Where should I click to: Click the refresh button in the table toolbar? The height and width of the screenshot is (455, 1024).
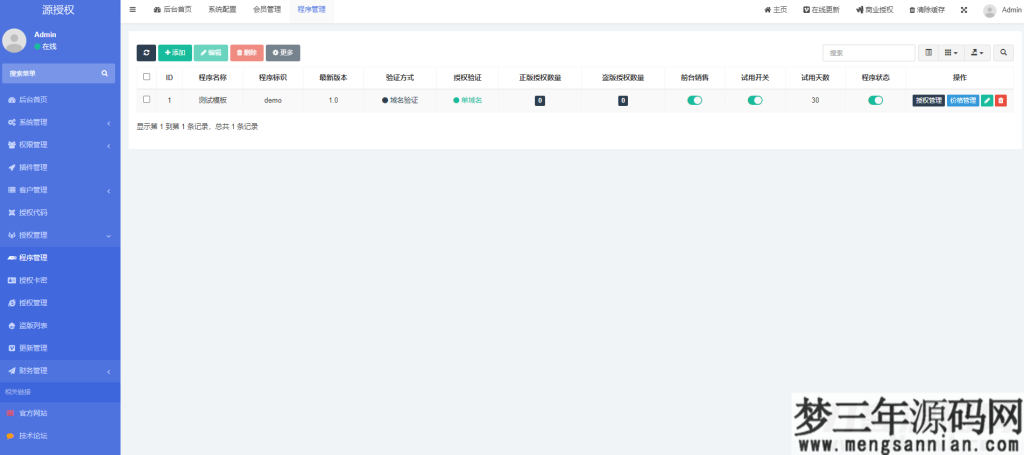(146, 53)
